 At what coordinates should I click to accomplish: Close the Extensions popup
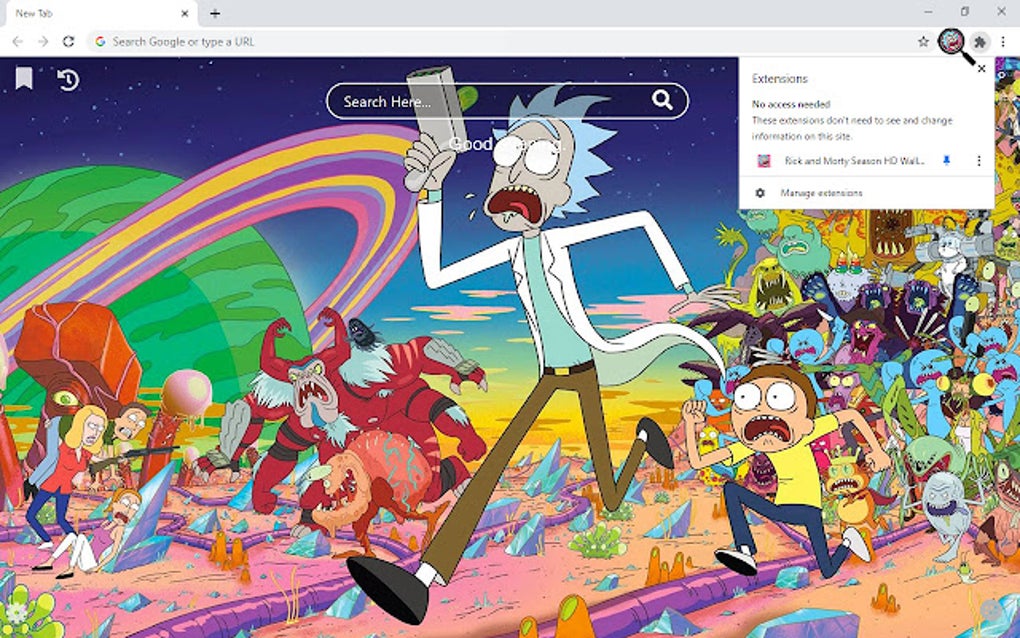point(982,68)
